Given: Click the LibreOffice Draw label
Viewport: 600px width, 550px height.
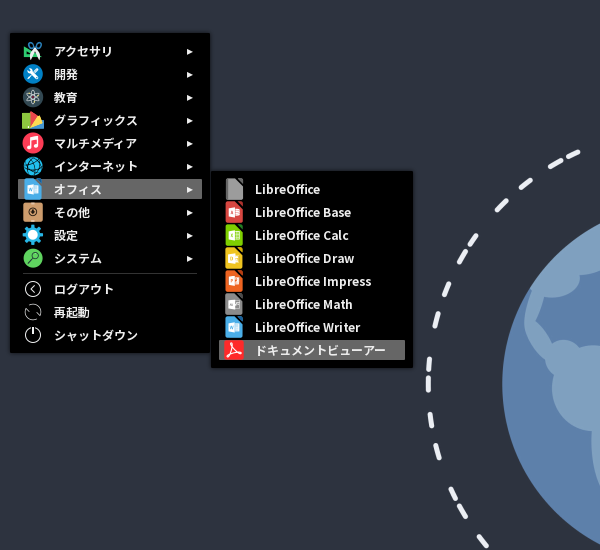Looking at the screenshot, I should (x=305, y=258).
